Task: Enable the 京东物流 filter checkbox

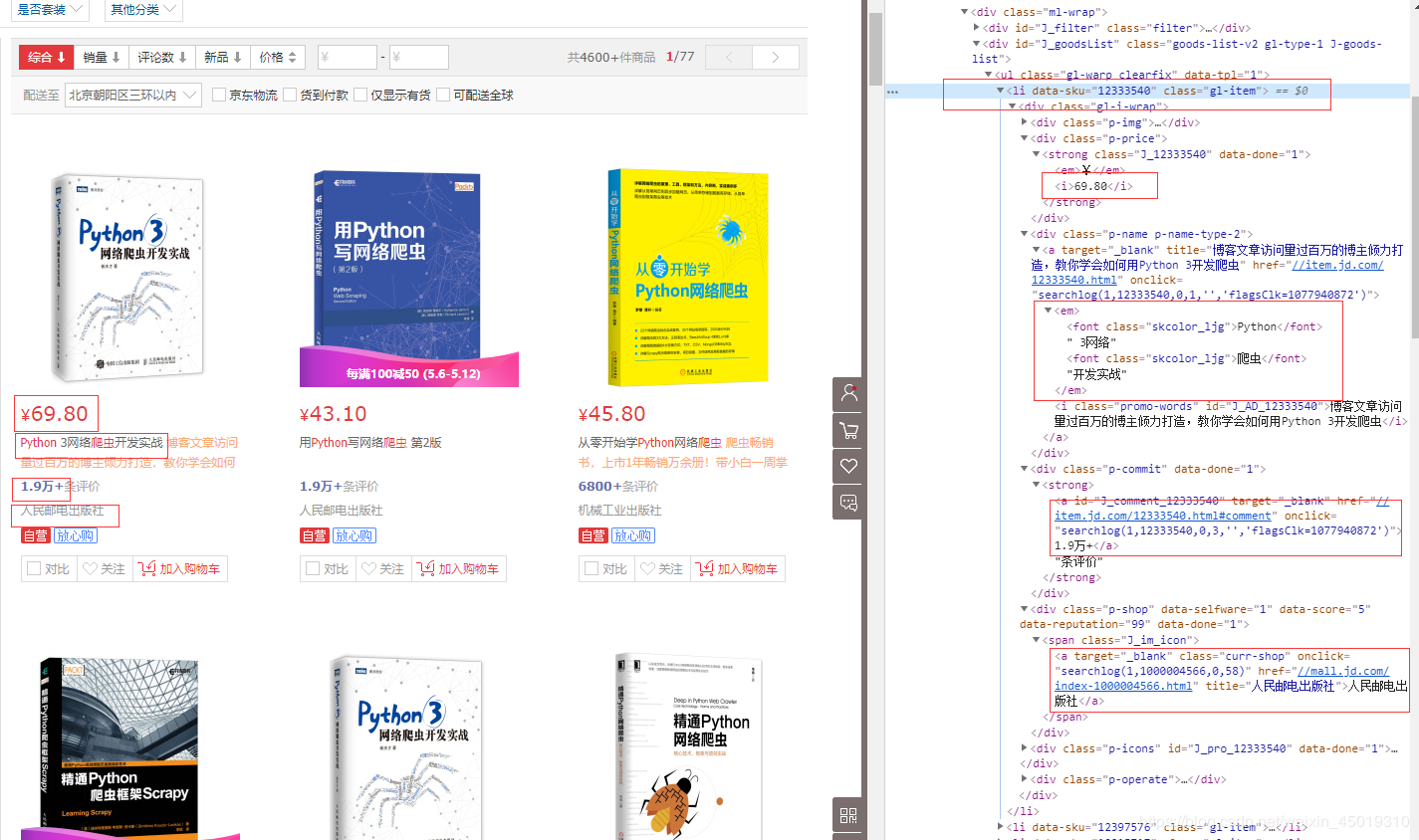Action: click(218, 96)
